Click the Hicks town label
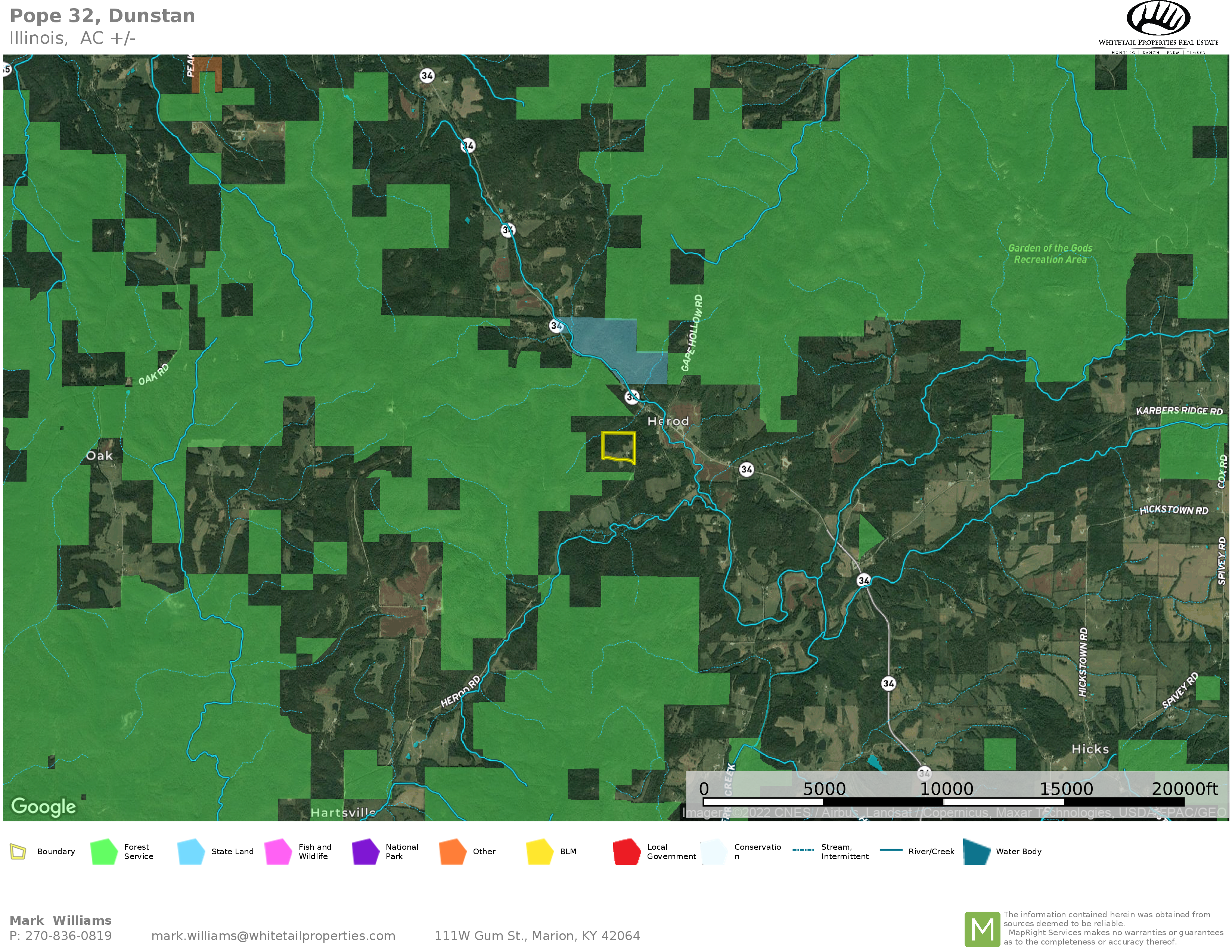 (1090, 749)
